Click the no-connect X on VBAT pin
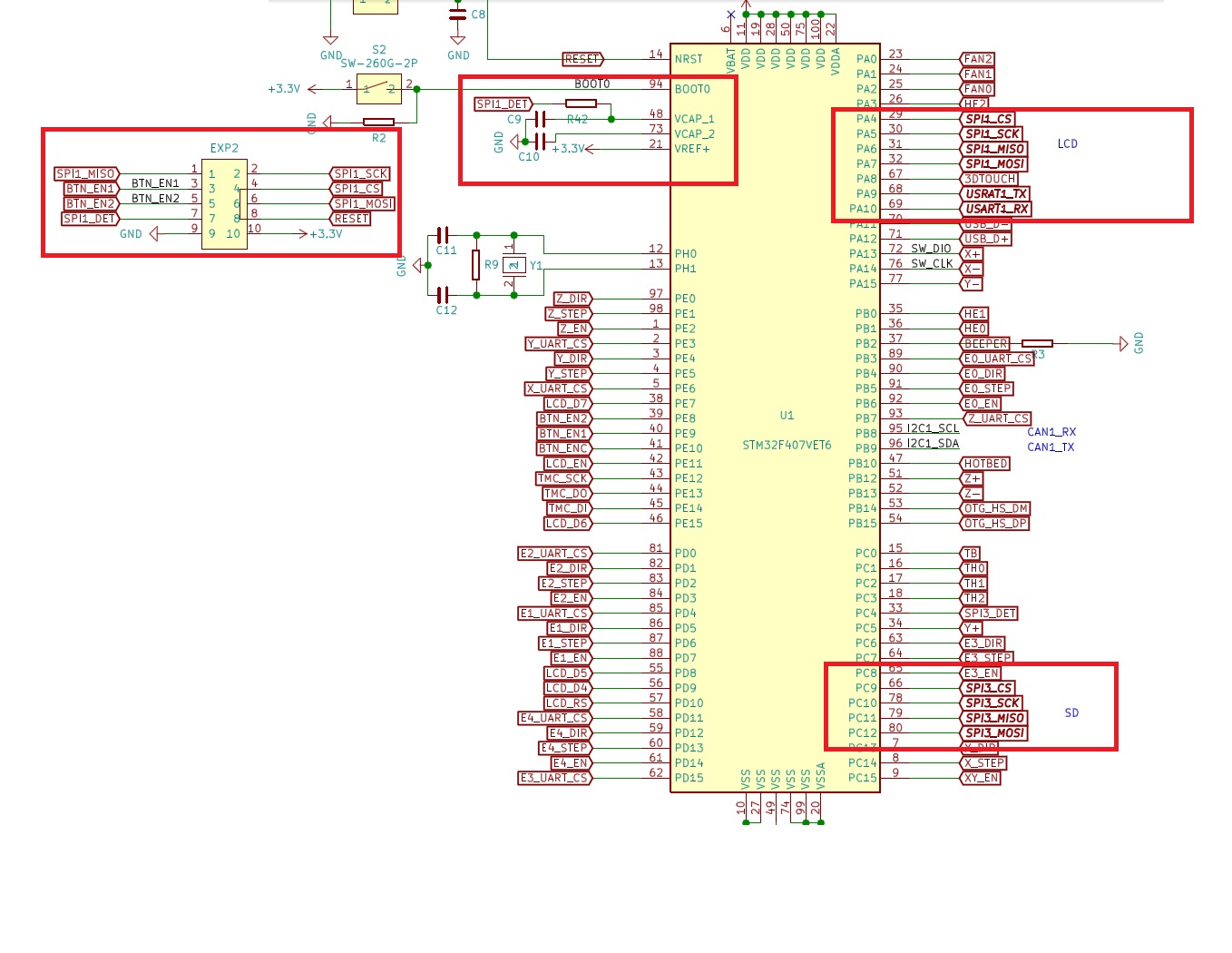This screenshot has height=953, width=1232. 731,15
